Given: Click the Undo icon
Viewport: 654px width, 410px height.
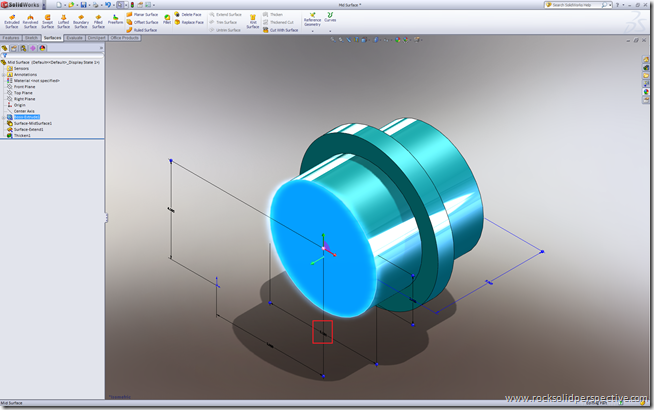Looking at the screenshot, I should coord(108,5).
